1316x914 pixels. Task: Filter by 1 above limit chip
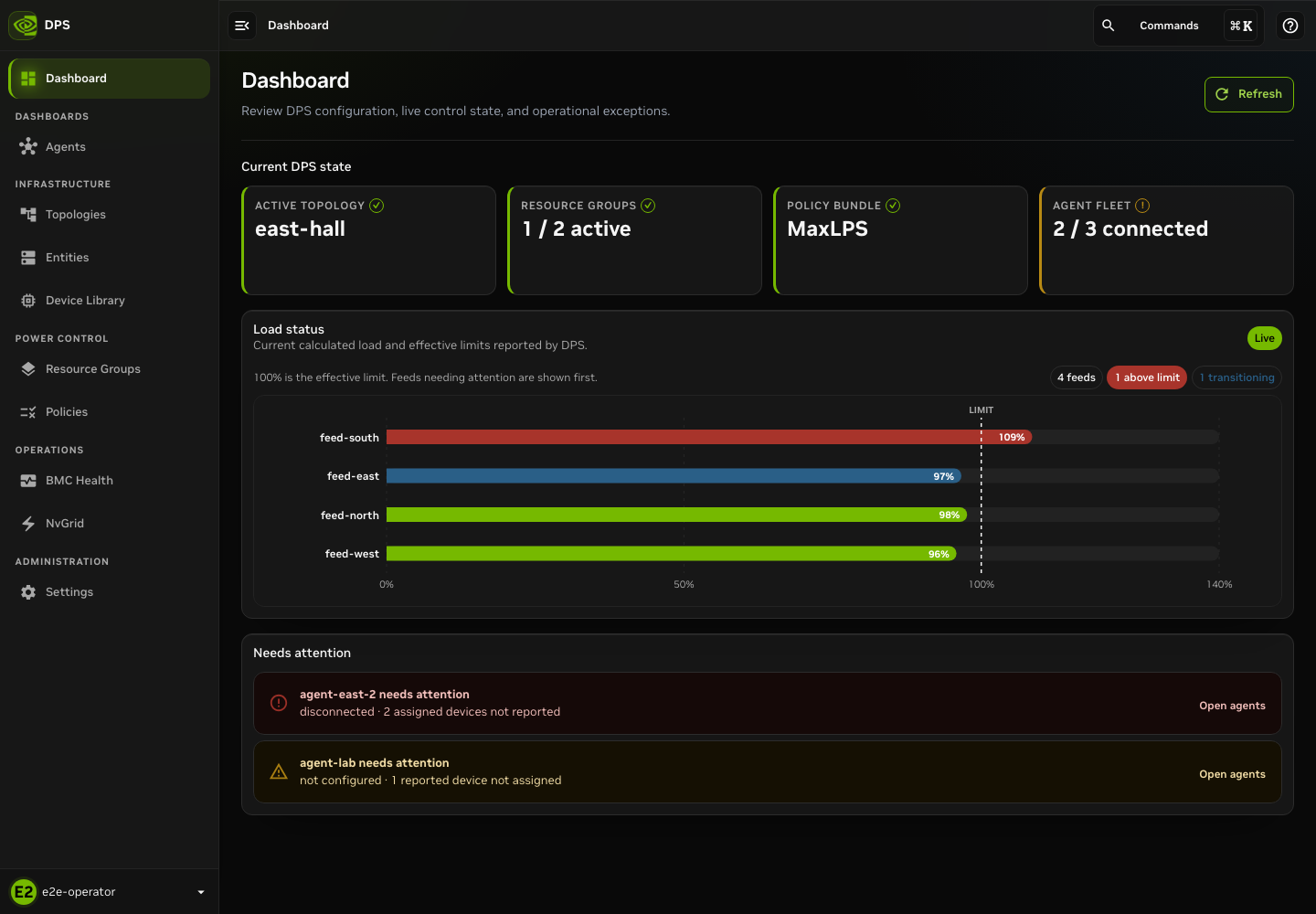1147,377
